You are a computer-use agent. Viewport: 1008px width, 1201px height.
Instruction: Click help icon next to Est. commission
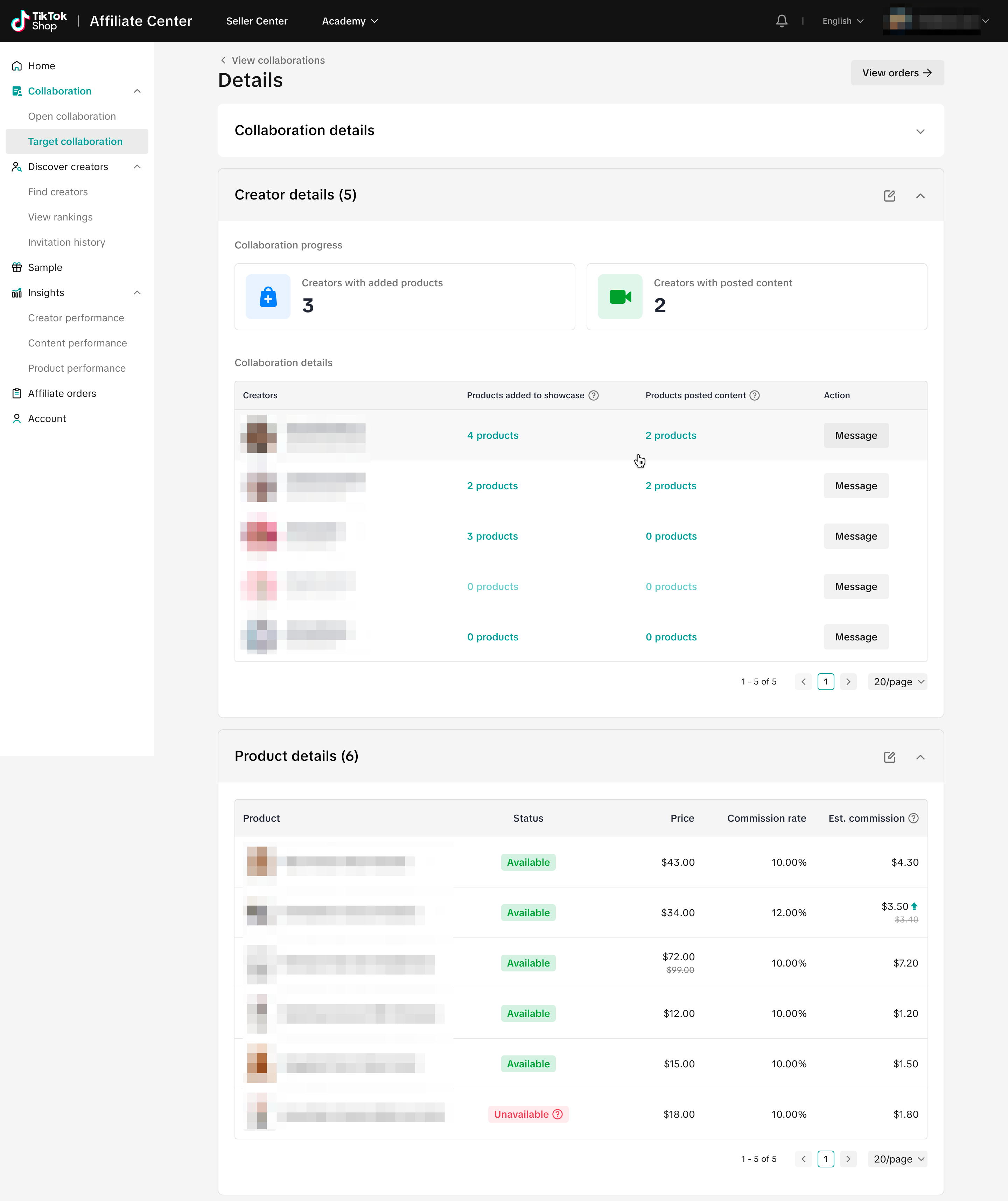[x=913, y=818]
